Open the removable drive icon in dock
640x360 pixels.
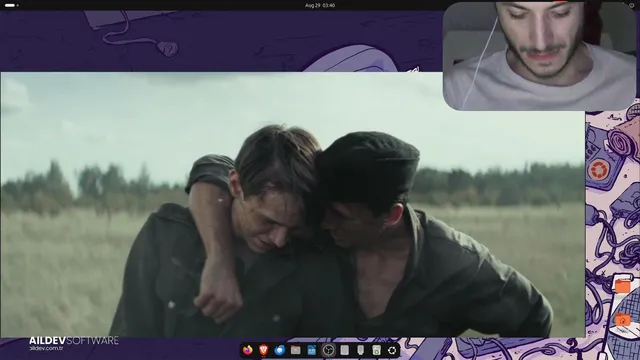tap(360, 350)
